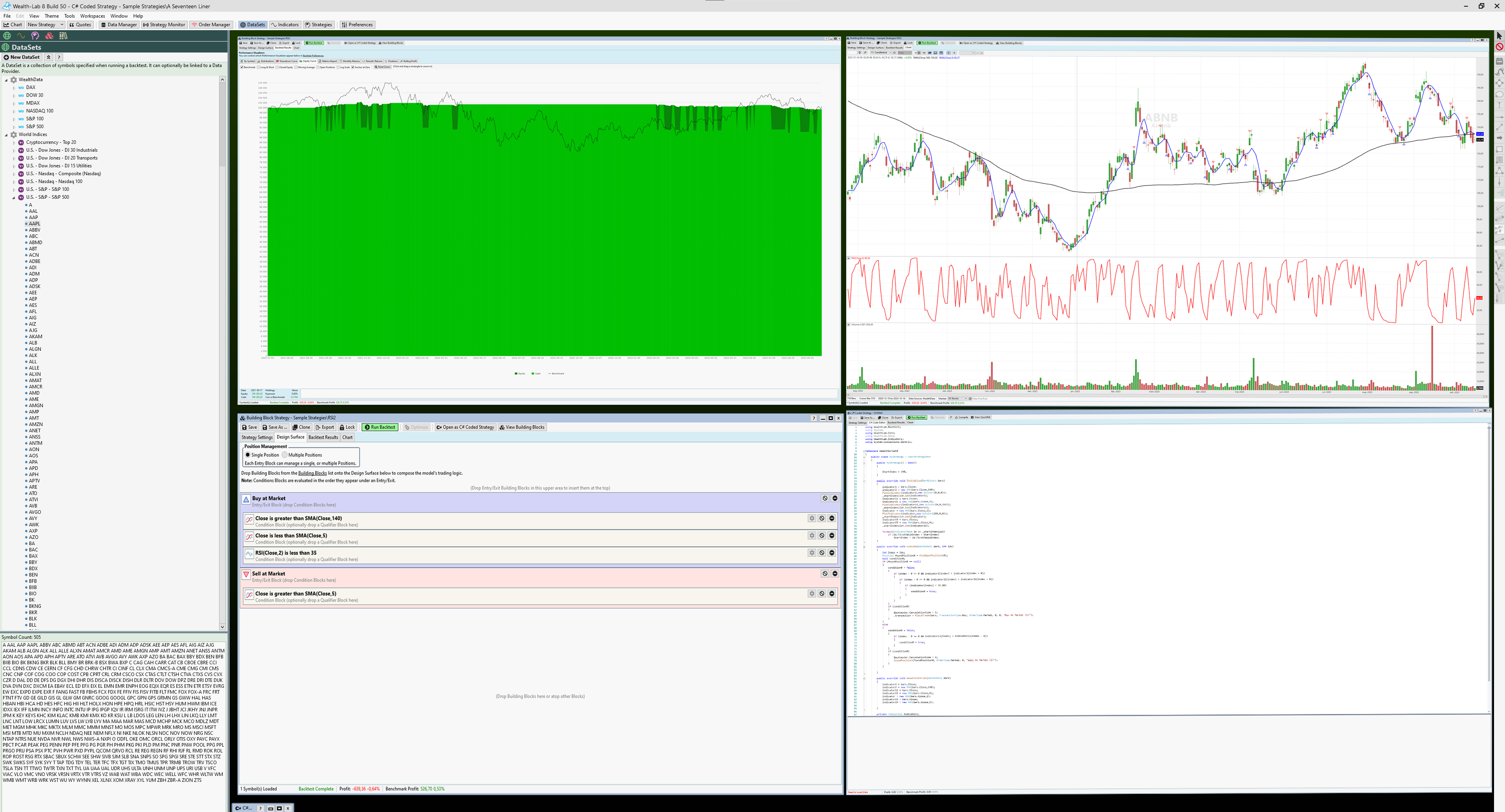Click the pink Strategies head icon
The width and height of the screenshot is (1505, 812).
[x=35, y=36]
